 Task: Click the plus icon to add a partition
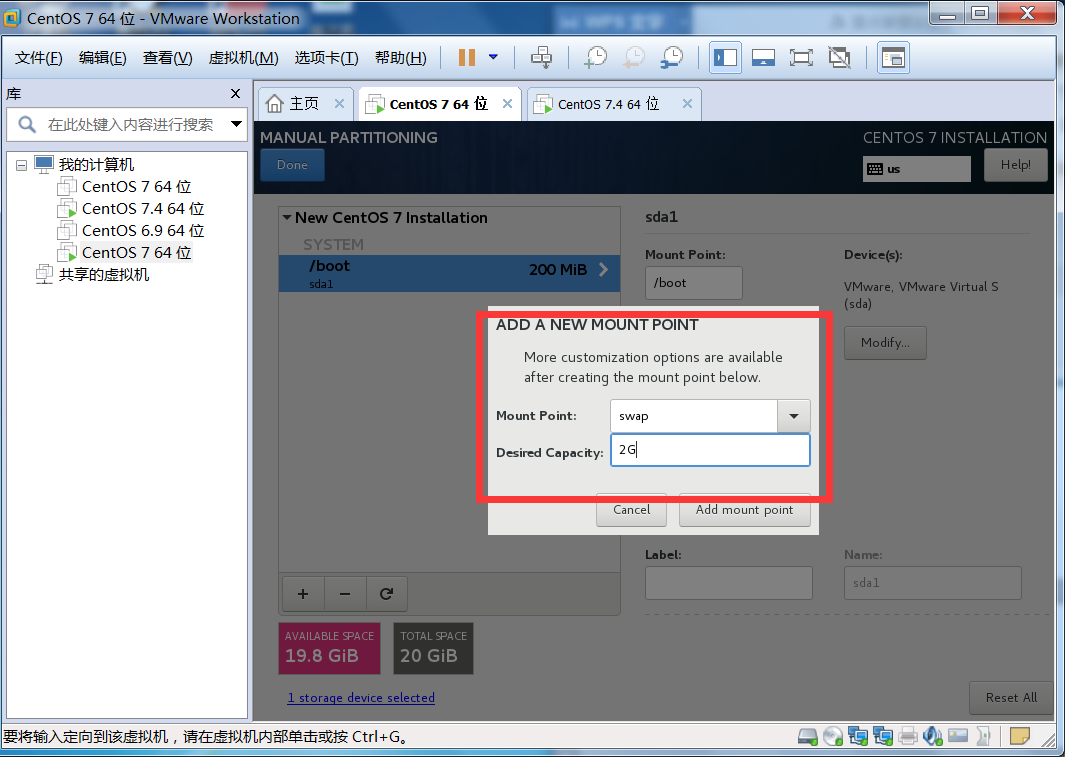303,594
